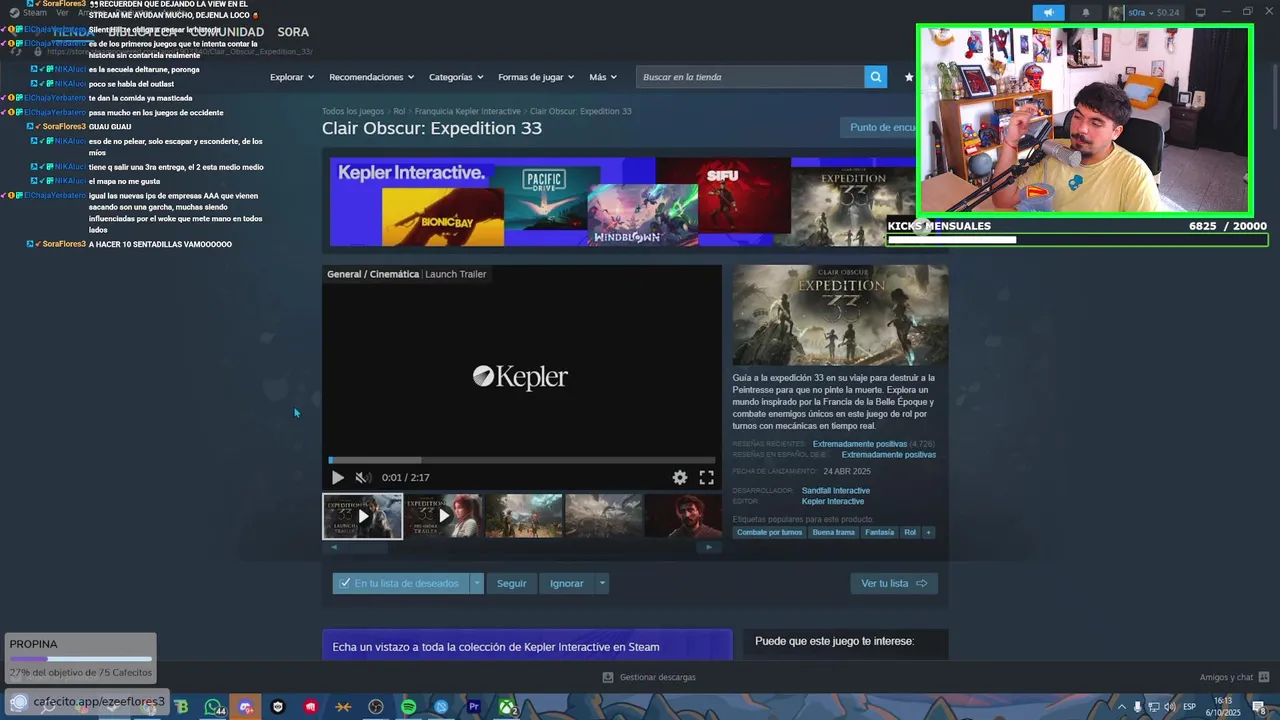Screen dimensions: 1280x720
Task: Click the search store input field
Action: (750, 77)
